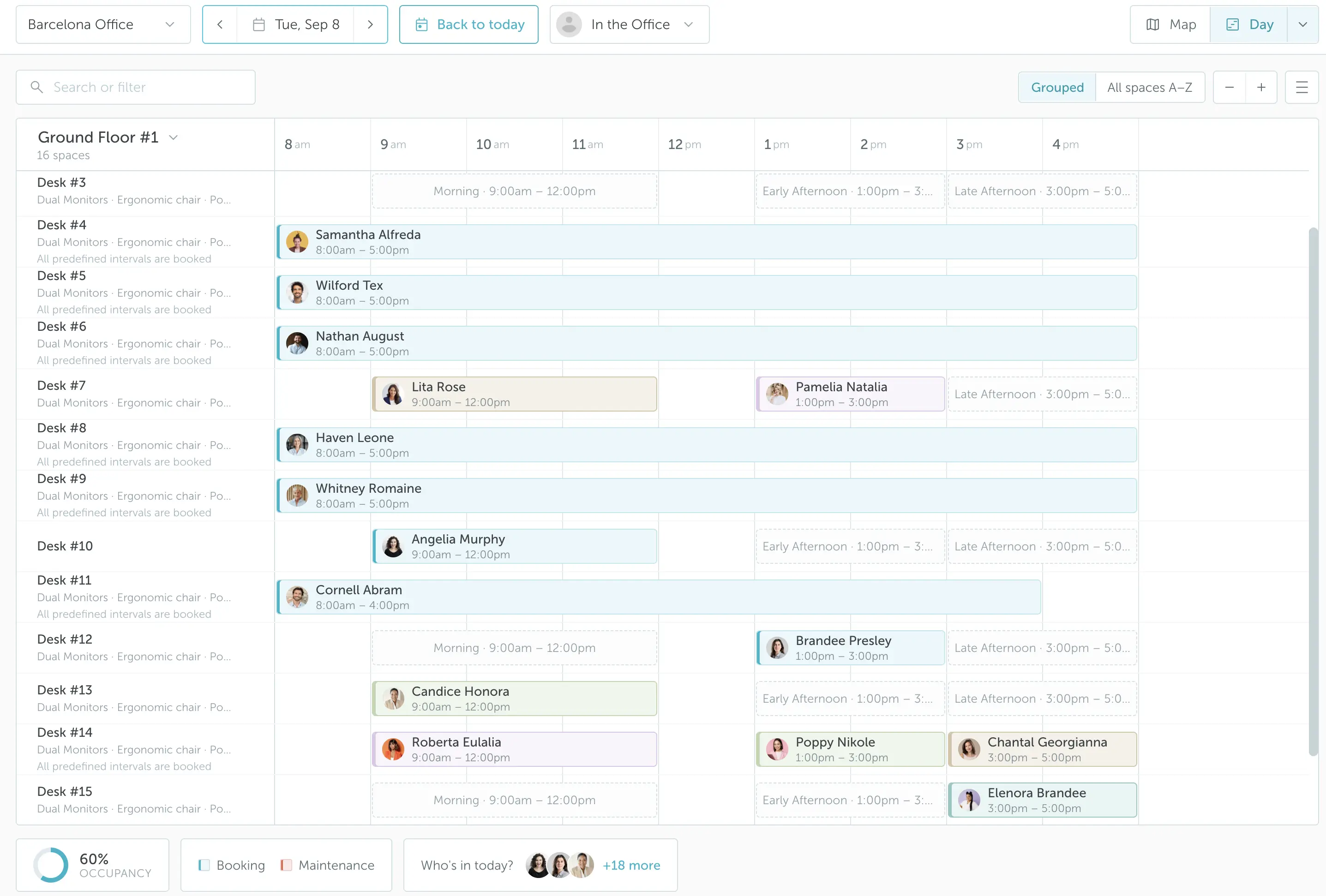Book Desk #3 Morning 9:00am–12:00pm slot
This screenshot has height=896, width=1326.
pyautogui.click(x=514, y=191)
